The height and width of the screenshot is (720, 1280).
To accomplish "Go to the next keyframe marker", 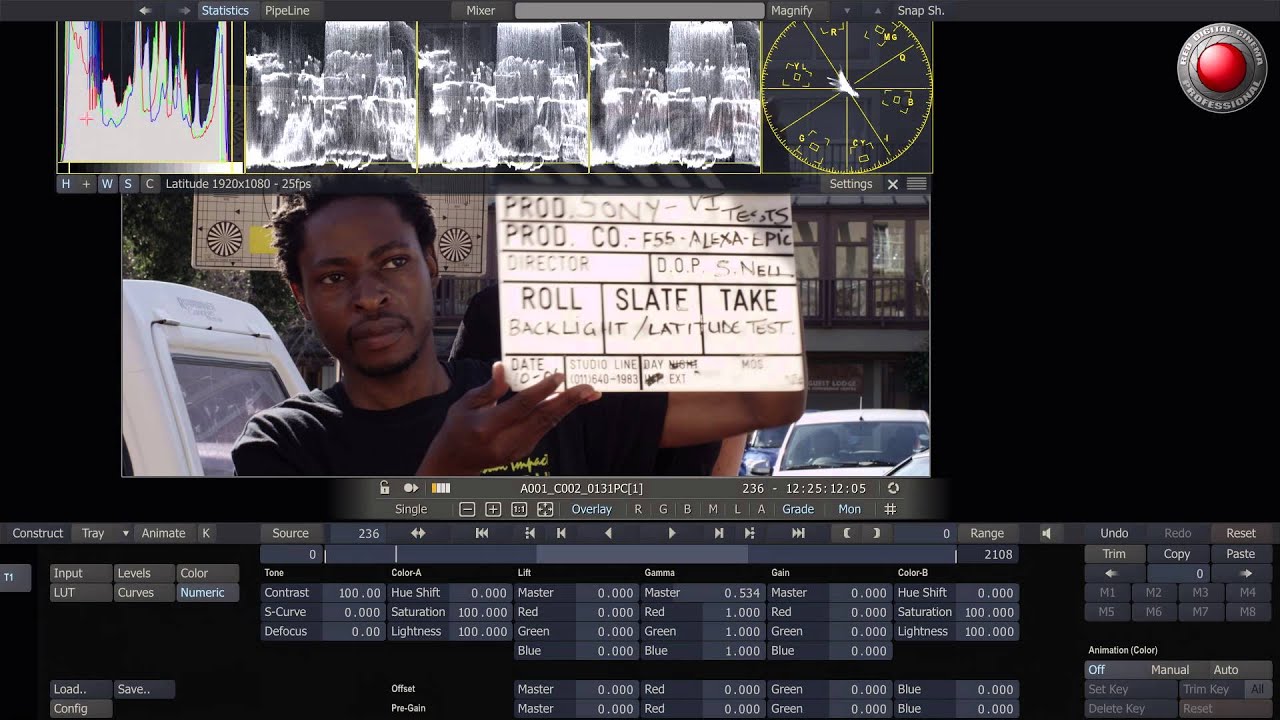I will click(x=750, y=533).
